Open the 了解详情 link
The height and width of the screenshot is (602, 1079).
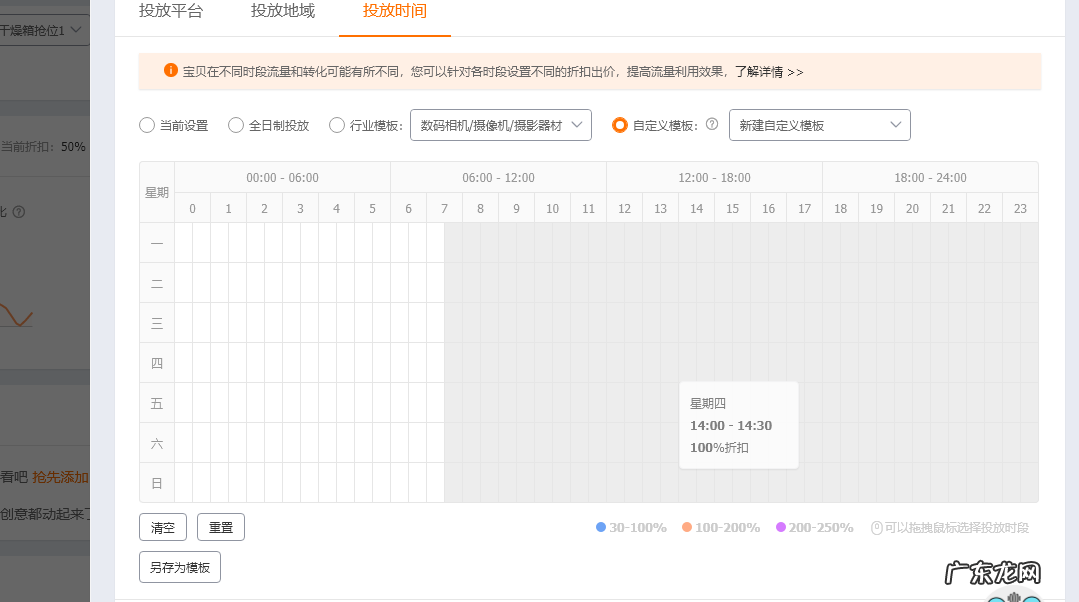[x=762, y=71]
